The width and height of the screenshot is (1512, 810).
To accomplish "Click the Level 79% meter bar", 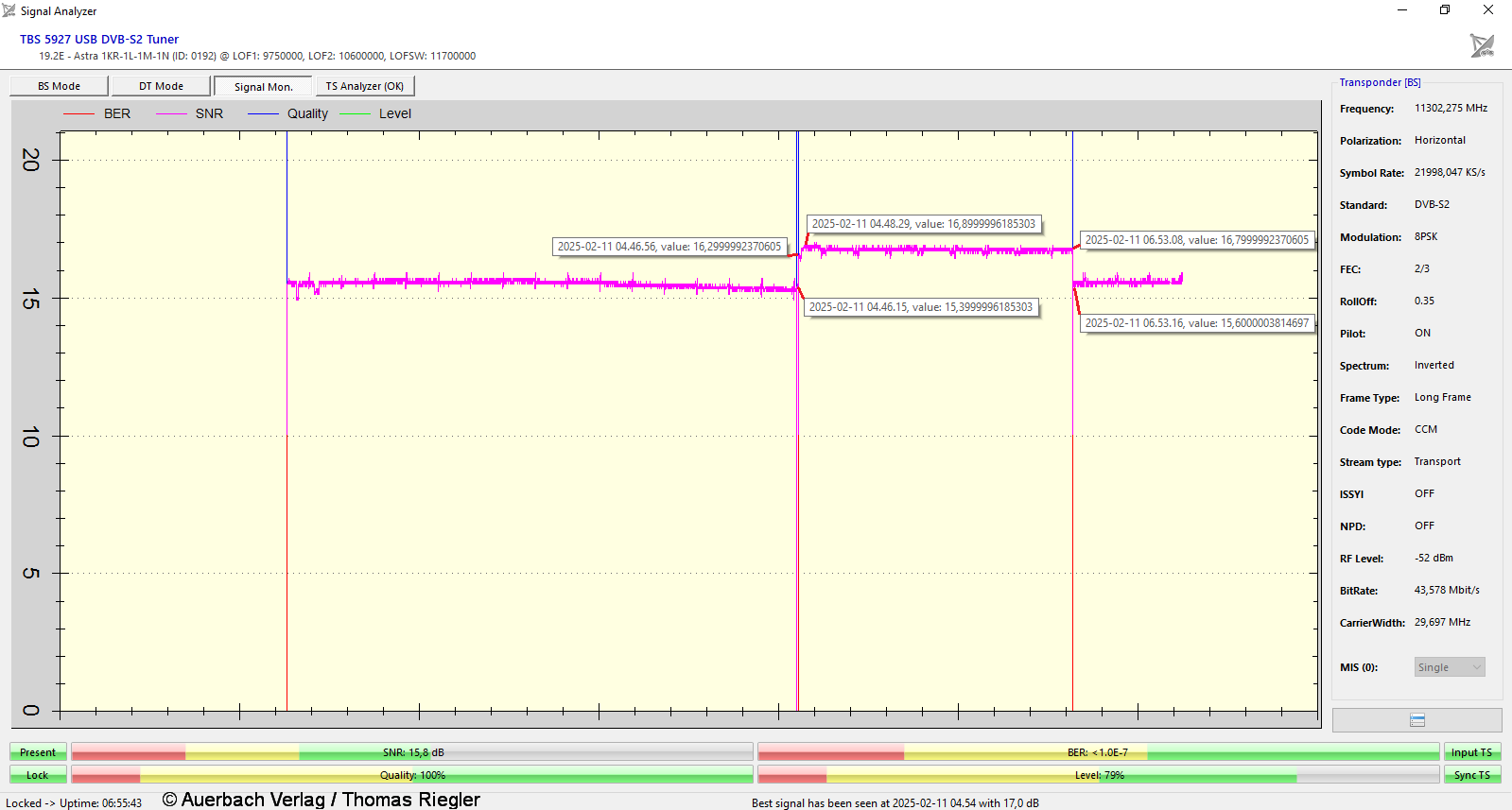I will tap(1098, 775).
